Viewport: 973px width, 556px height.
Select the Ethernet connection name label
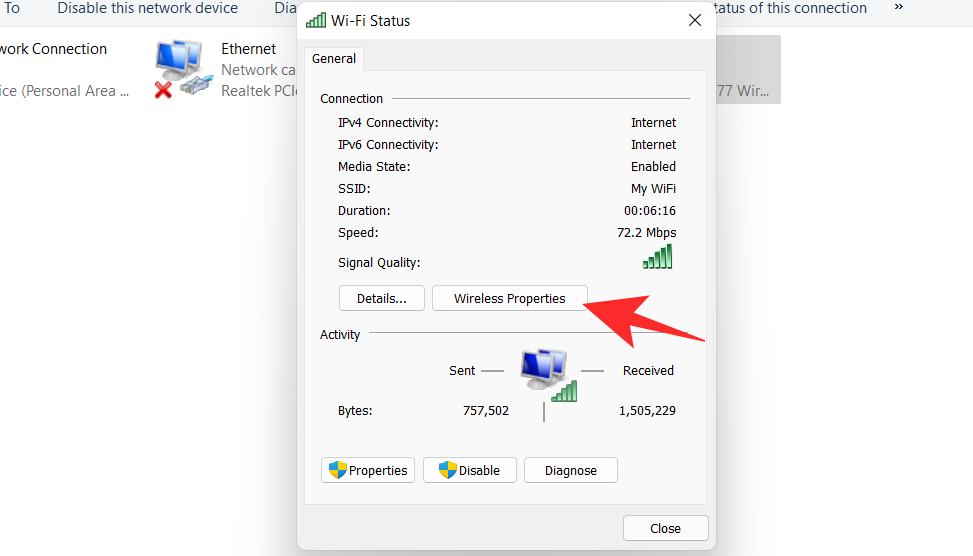click(249, 49)
